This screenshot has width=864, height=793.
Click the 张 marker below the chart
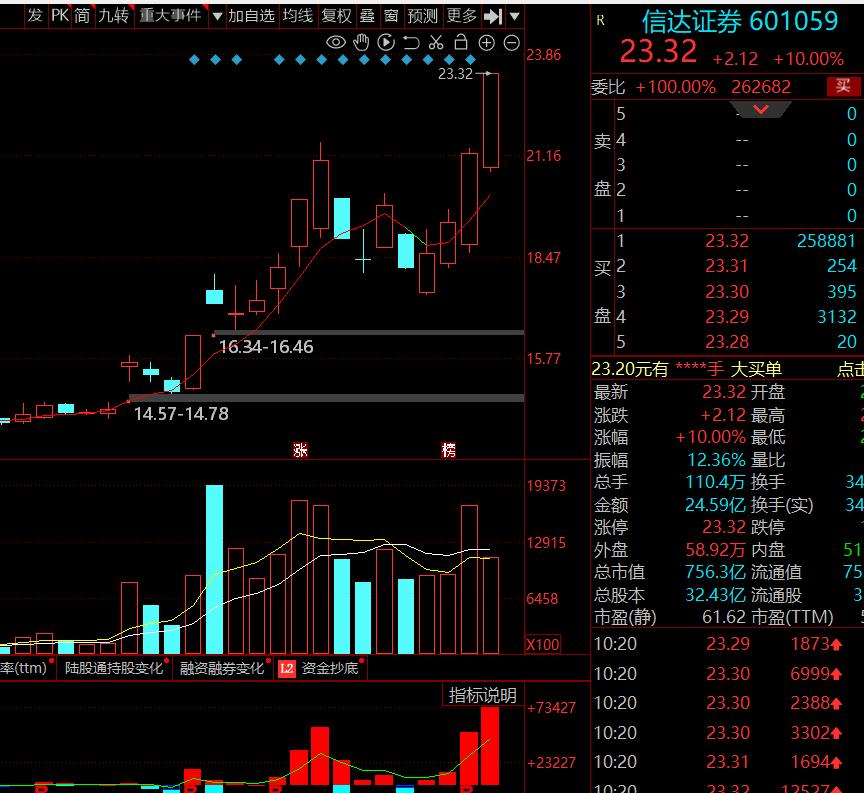(x=300, y=450)
